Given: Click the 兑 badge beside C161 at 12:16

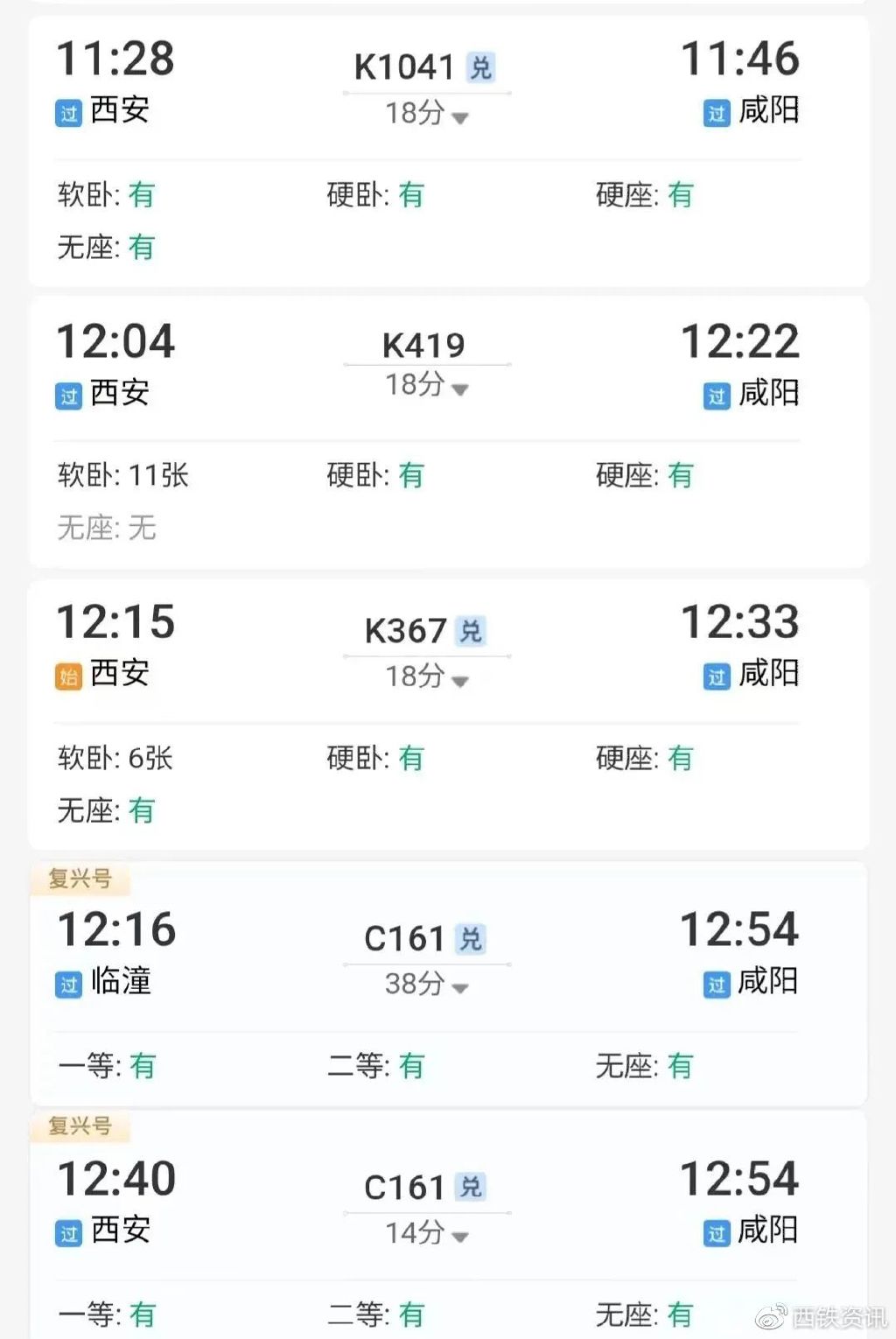Looking at the screenshot, I should click(471, 939).
